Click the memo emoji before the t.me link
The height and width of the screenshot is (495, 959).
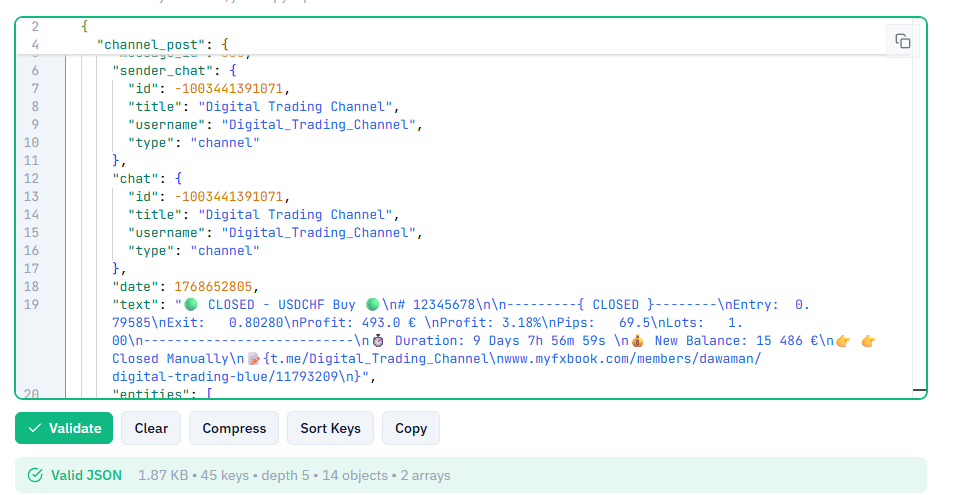254,359
